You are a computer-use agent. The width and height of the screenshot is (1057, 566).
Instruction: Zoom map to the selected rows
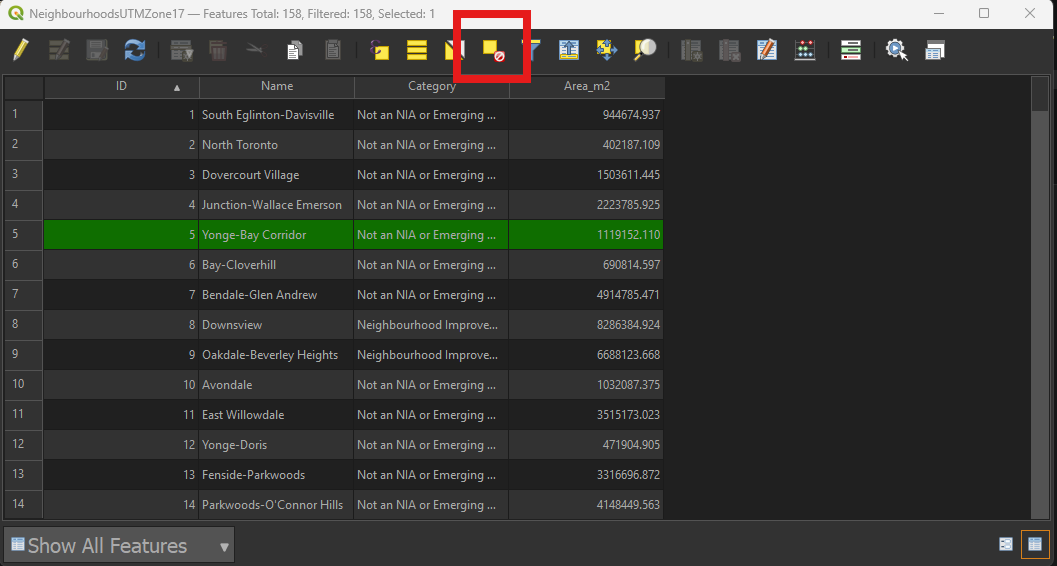[x=645, y=50]
